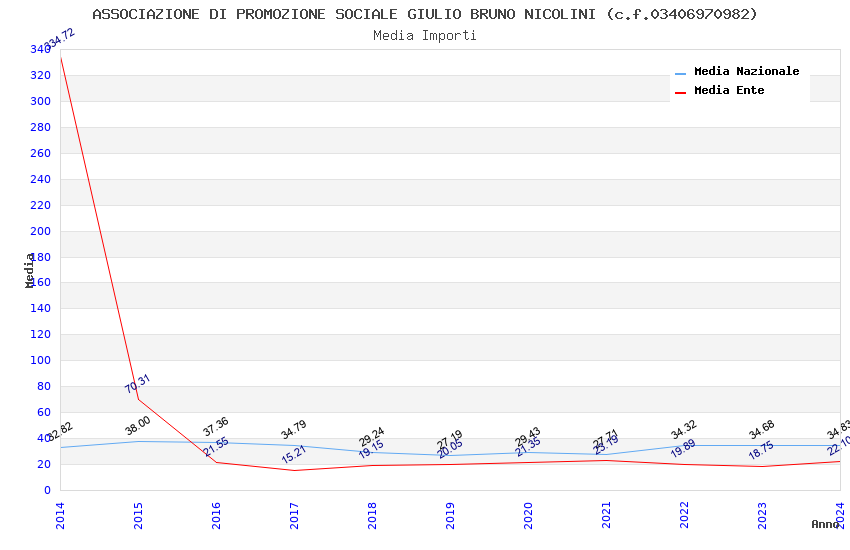The width and height of the screenshot is (850, 550).
Task: Select the 2017 x-axis year label
Action: [294, 515]
